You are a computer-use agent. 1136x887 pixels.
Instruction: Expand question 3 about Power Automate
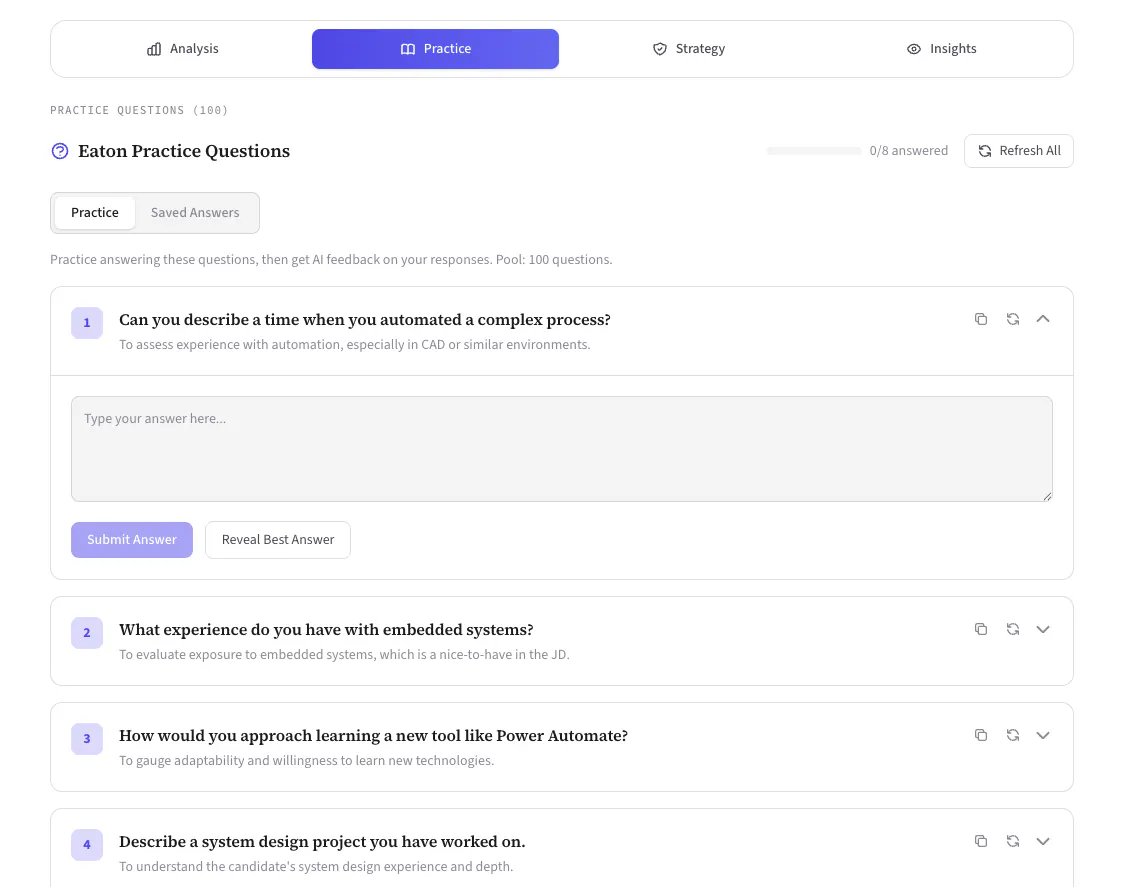(1043, 735)
